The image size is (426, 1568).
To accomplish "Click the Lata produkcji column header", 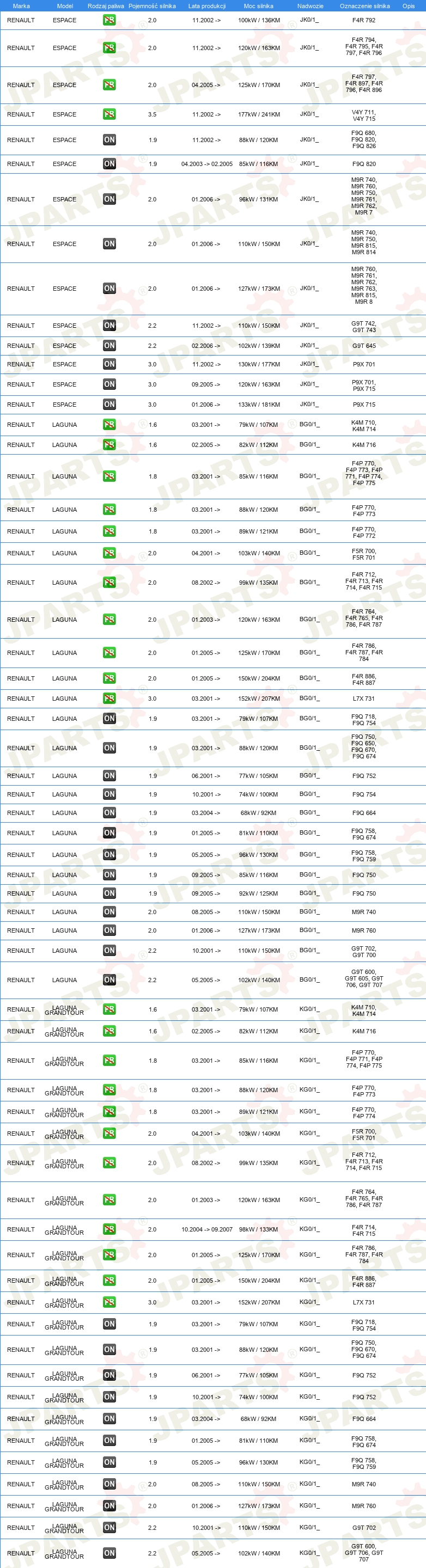I will tap(206, 6).
